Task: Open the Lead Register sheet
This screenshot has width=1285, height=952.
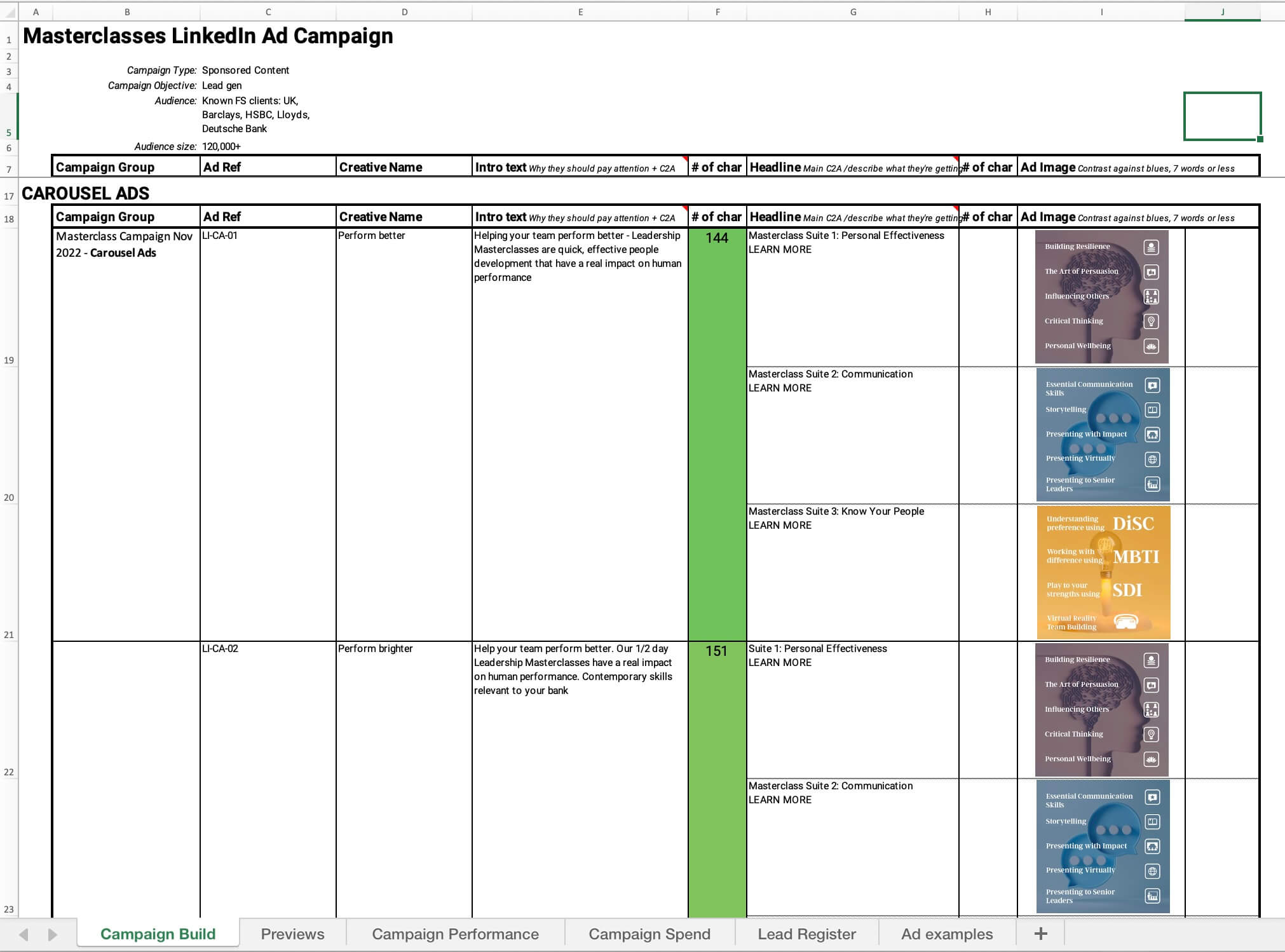Action: click(x=806, y=934)
